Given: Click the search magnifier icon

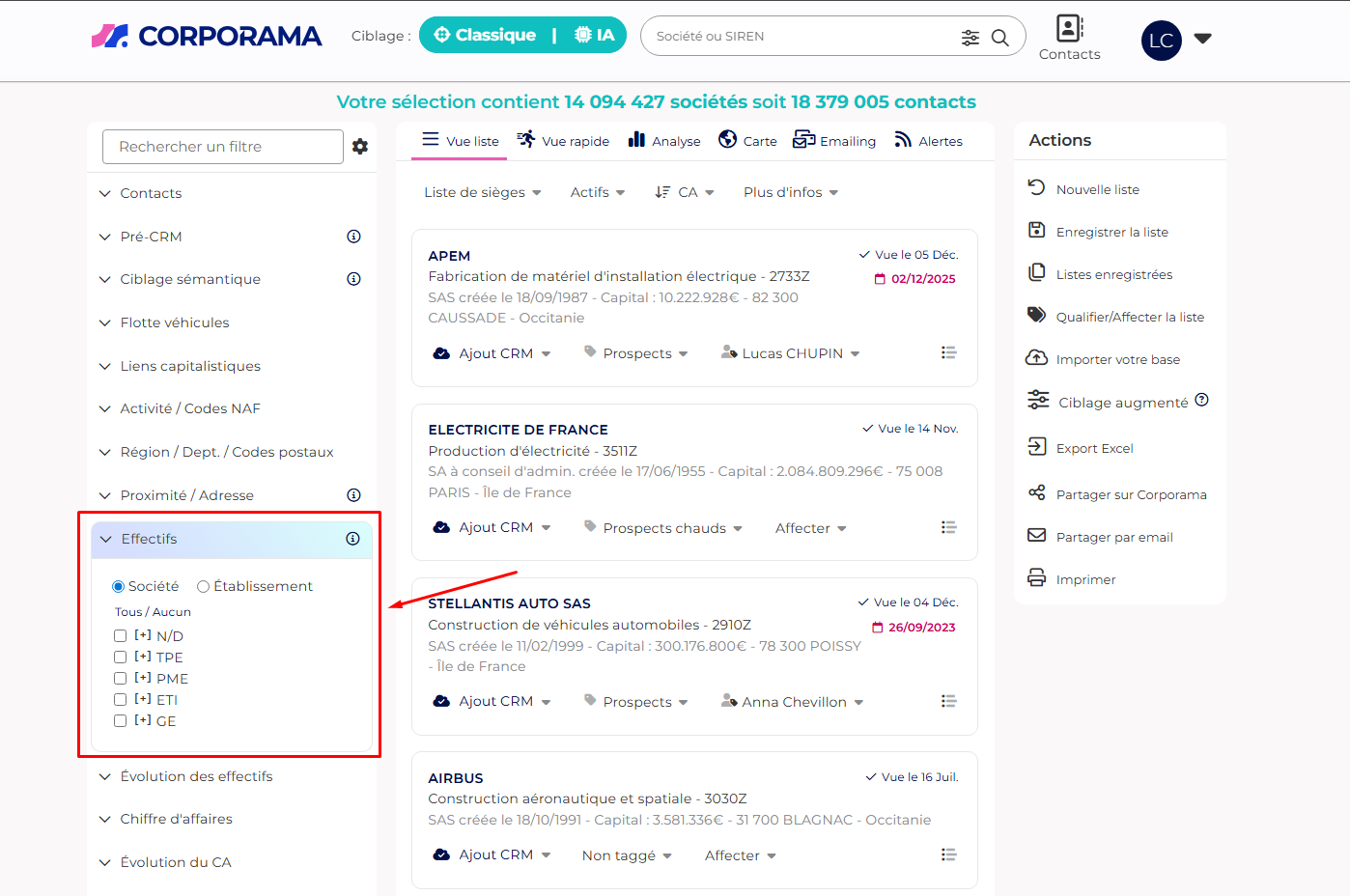Looking at the screenshot, I should tap(1000, 38).
